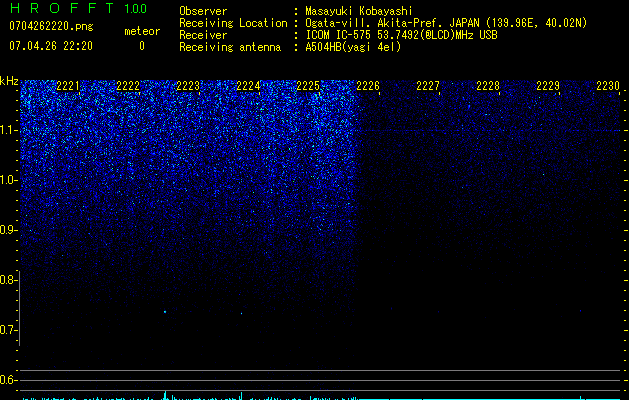Screen dimensions: 629x400
Task: Click the bright echo dot below 2223
Action: (x=165, y=312)
